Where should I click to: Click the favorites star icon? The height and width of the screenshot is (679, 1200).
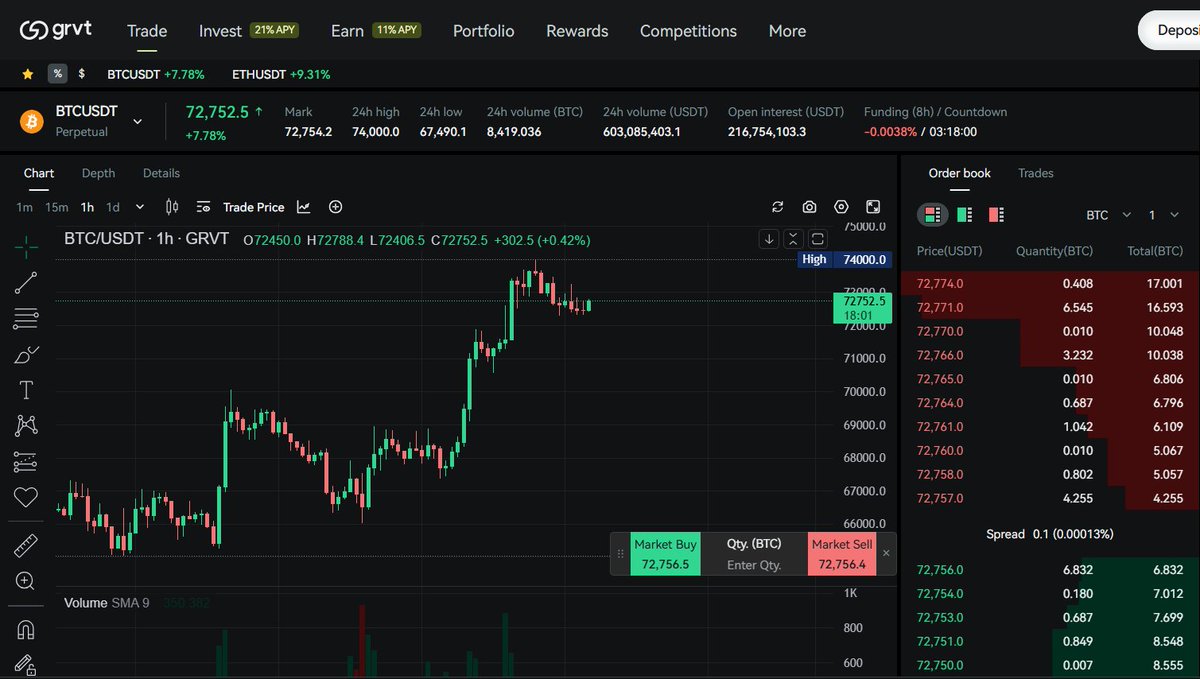pos(28,74)
